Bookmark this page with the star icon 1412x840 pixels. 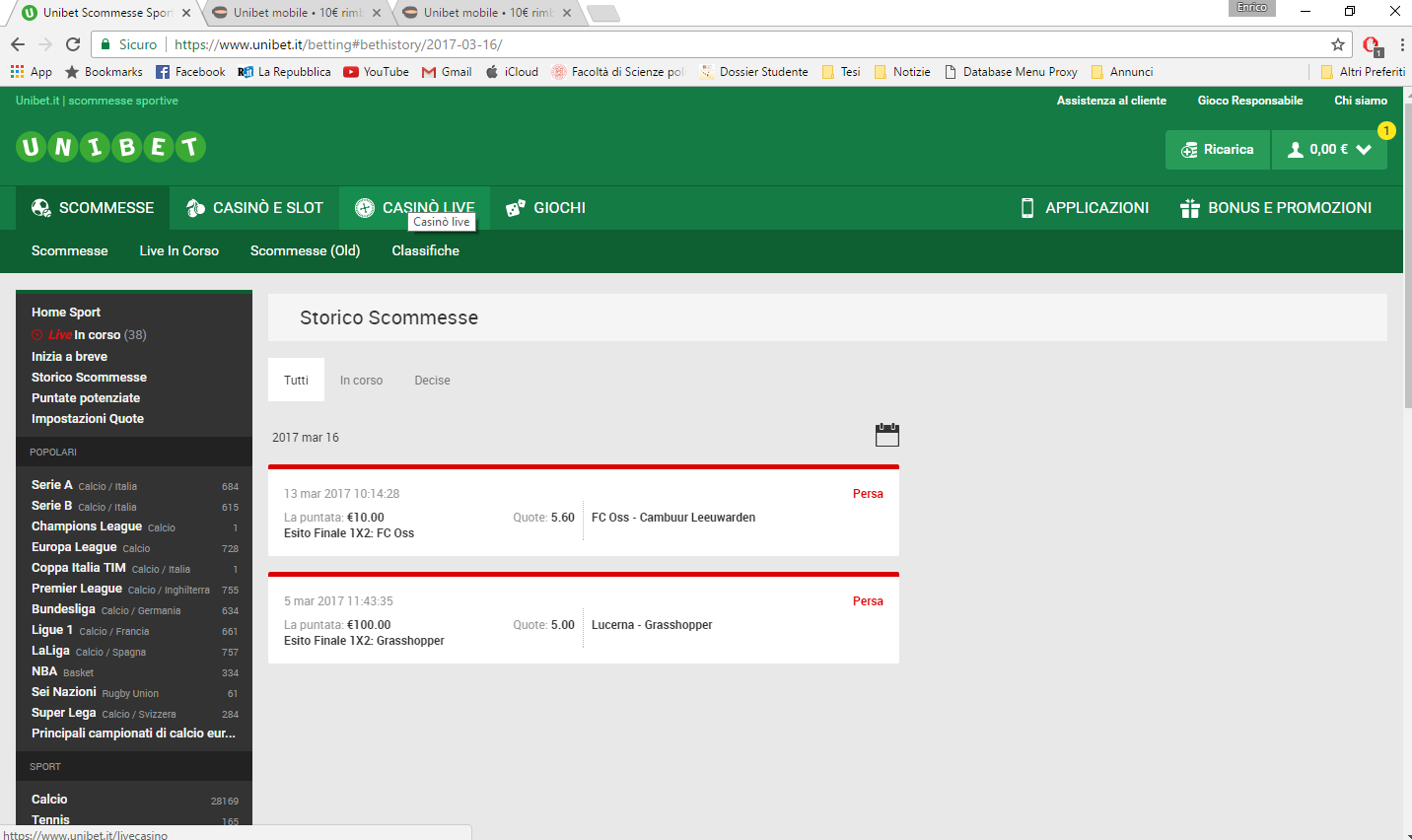pyautogui.click(x=1338, y=44)
